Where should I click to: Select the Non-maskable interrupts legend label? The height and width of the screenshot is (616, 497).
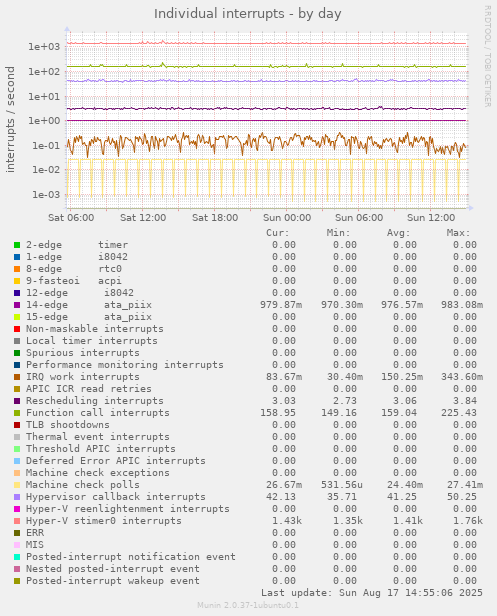click(95, 329)
